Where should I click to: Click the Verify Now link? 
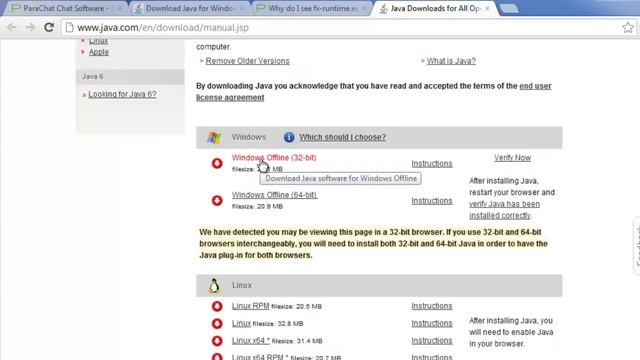(x=513, y=158)
